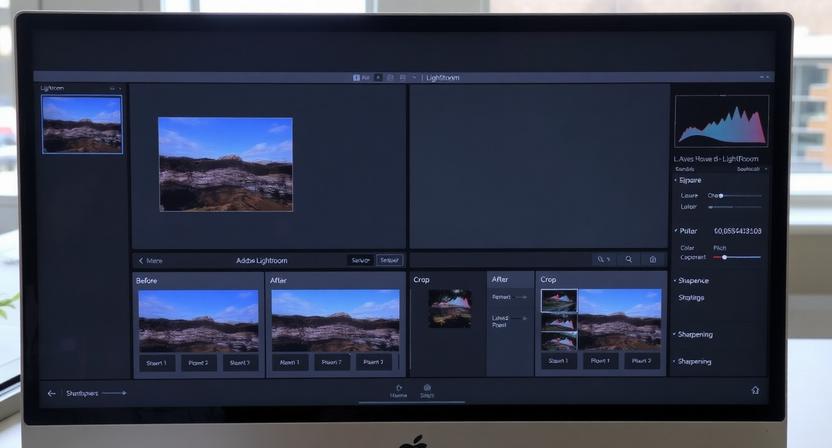Click the small image in the middle Crop panel
The image size is (832, 448).
(450, 308)
